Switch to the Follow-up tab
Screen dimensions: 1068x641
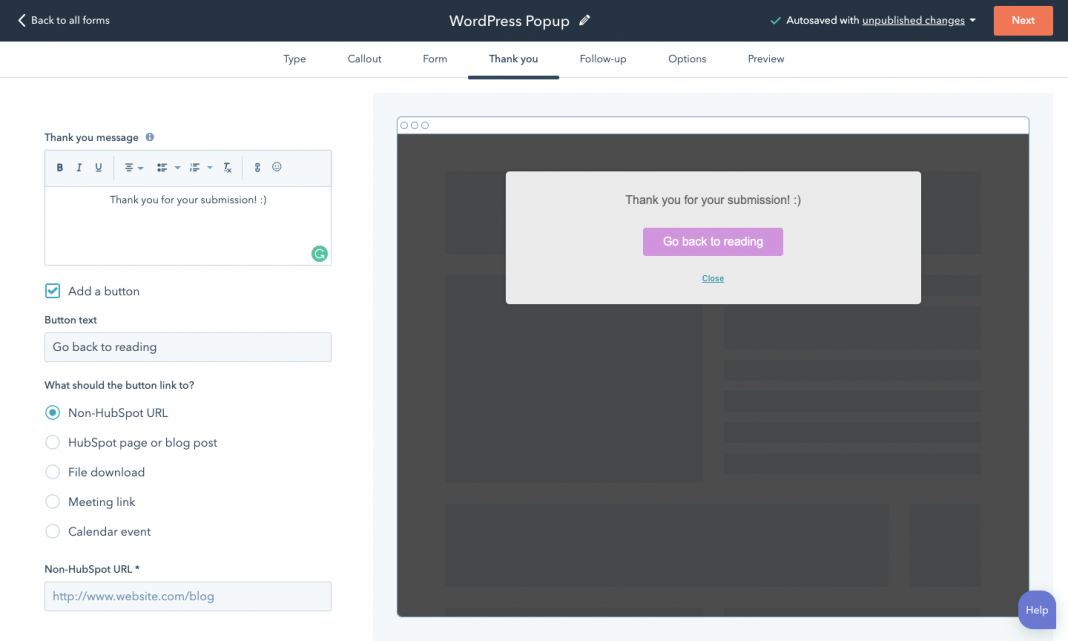point(602,59)
